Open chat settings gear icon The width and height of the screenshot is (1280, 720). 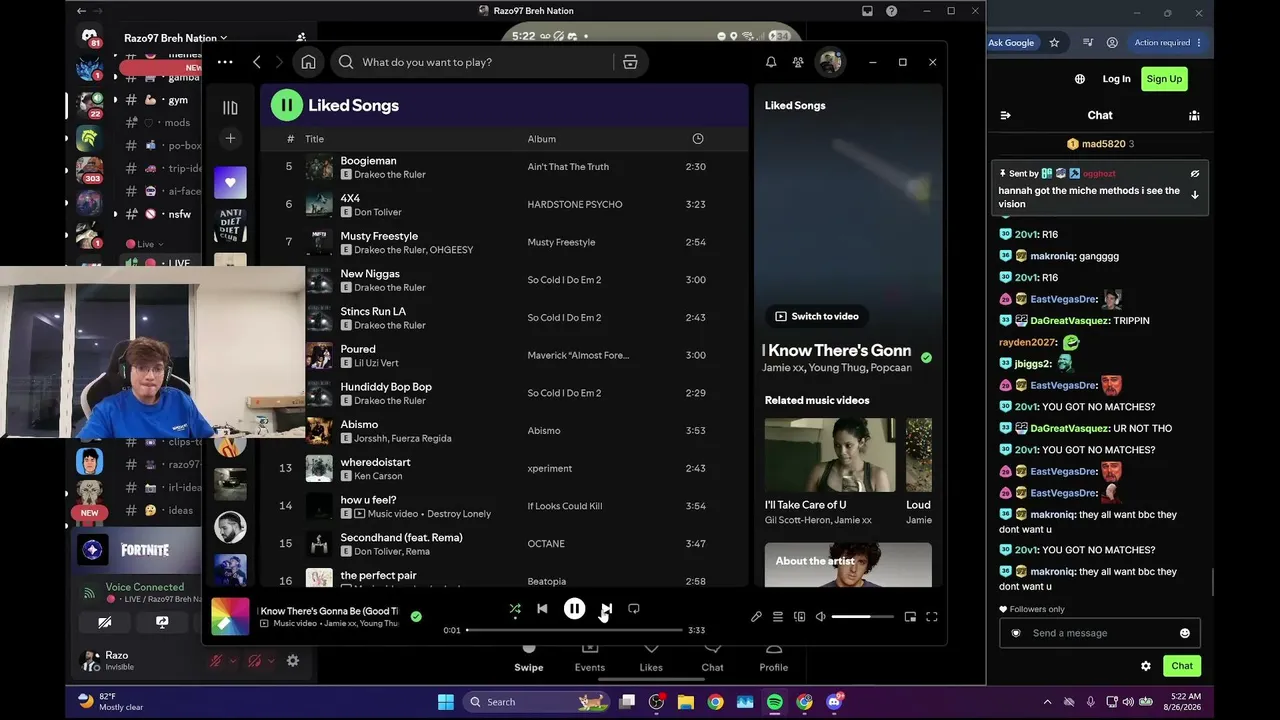tap(1146, 666)
